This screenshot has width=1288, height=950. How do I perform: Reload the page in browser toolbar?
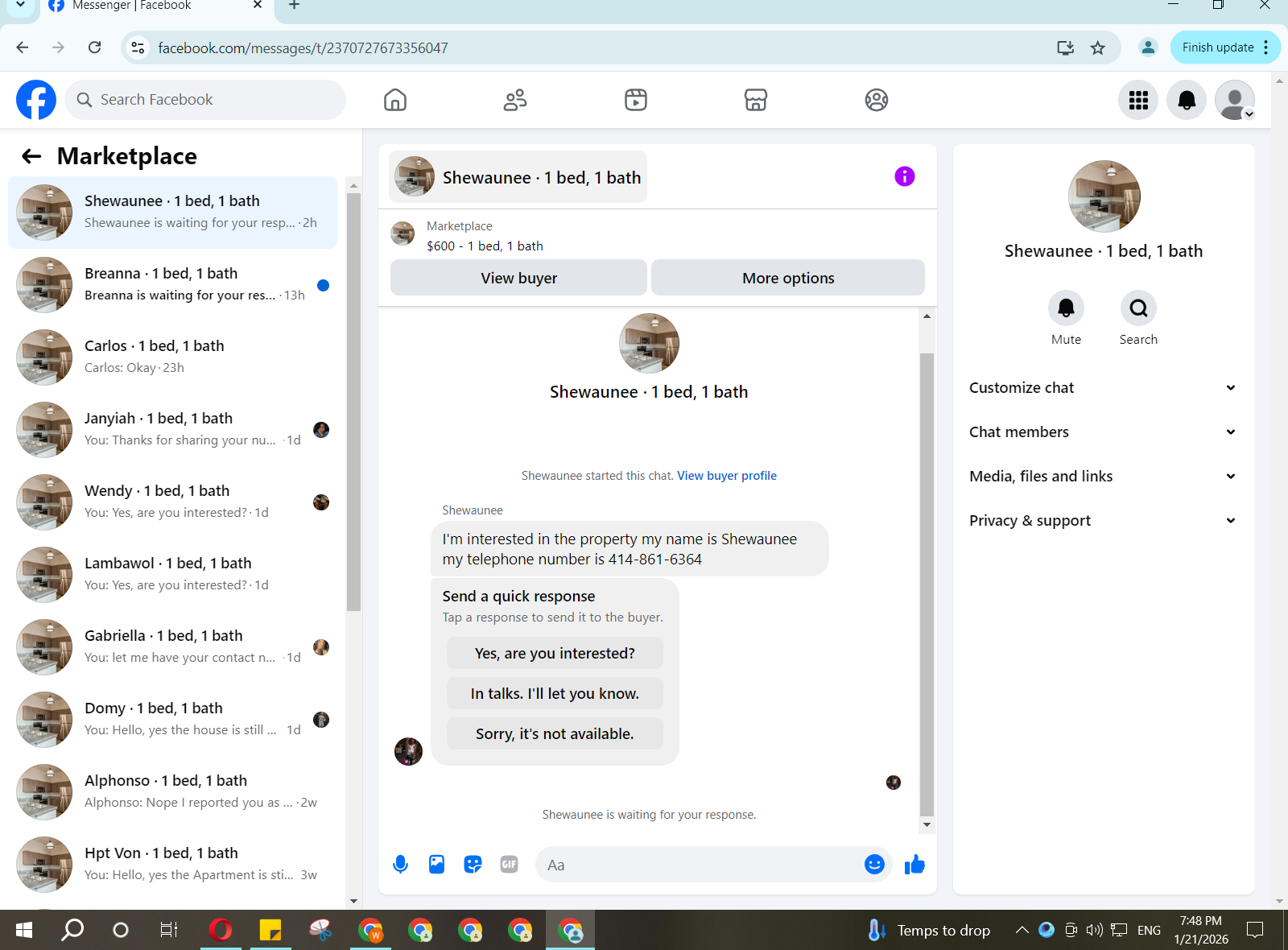click(95, 47)
